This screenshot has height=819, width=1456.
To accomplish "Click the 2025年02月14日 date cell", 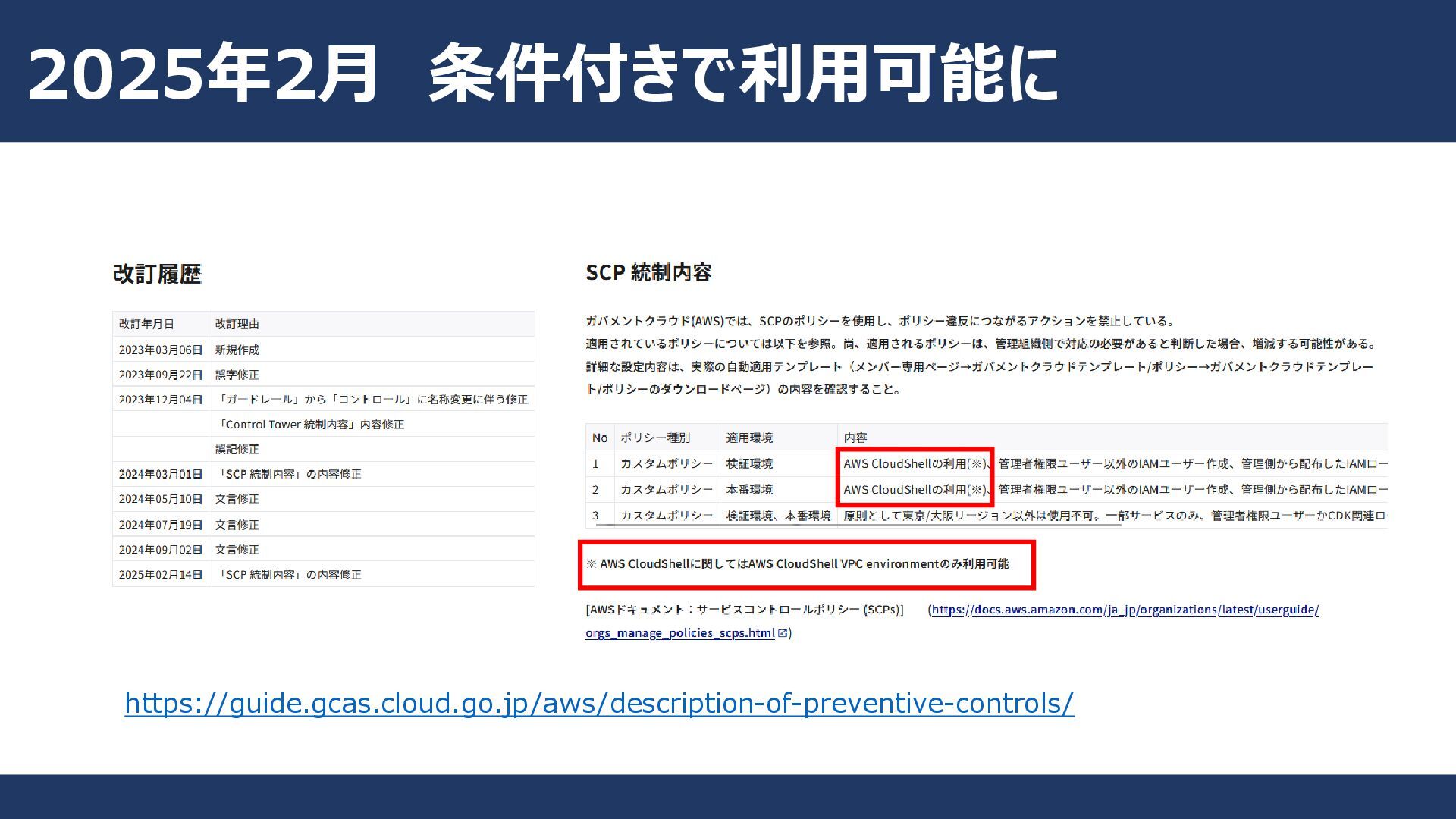I will click(161, 574).
